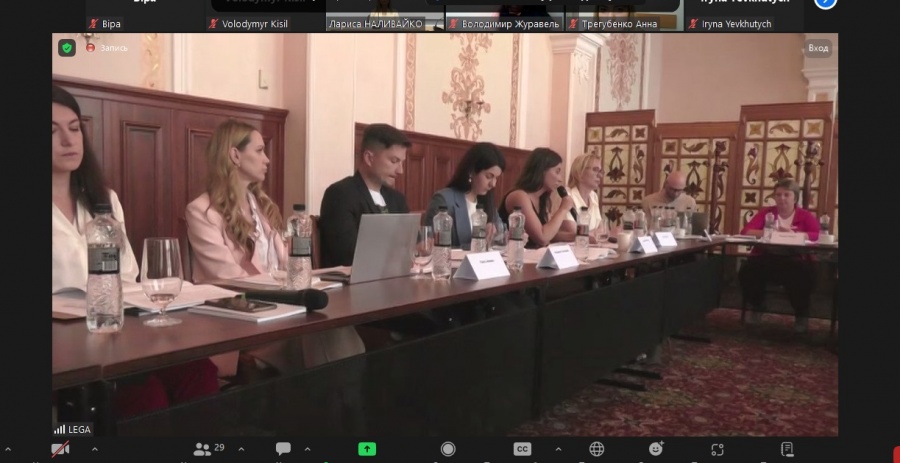The height and width of the screenshot is (463, 900).
Task: Expand participants options chevron
Action: [x=241, y=449]
